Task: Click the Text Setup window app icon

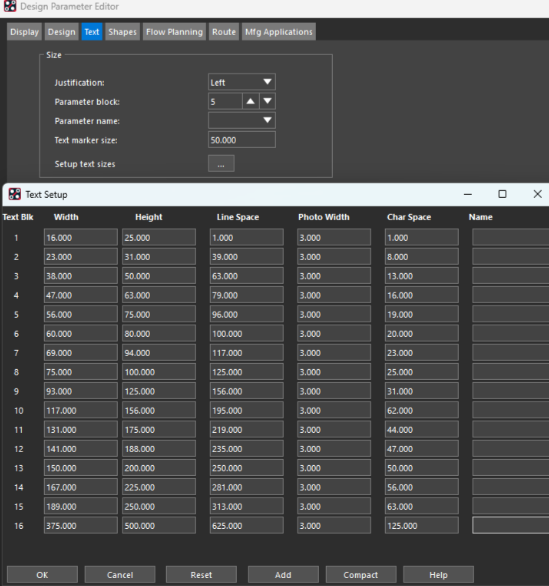Action: (x=15, y=194)
